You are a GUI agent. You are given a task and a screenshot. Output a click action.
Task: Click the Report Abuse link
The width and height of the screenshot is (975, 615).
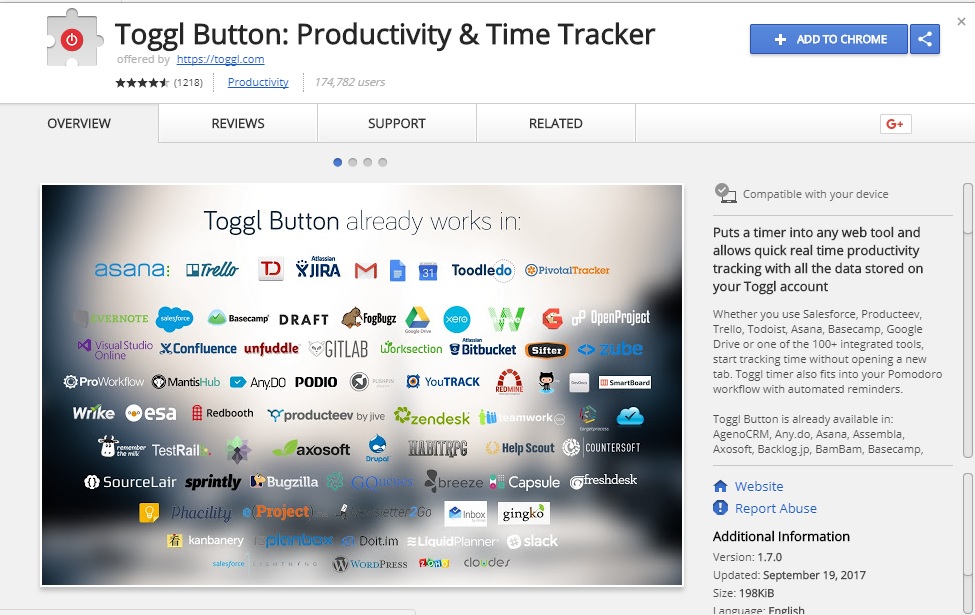(775, 508)
